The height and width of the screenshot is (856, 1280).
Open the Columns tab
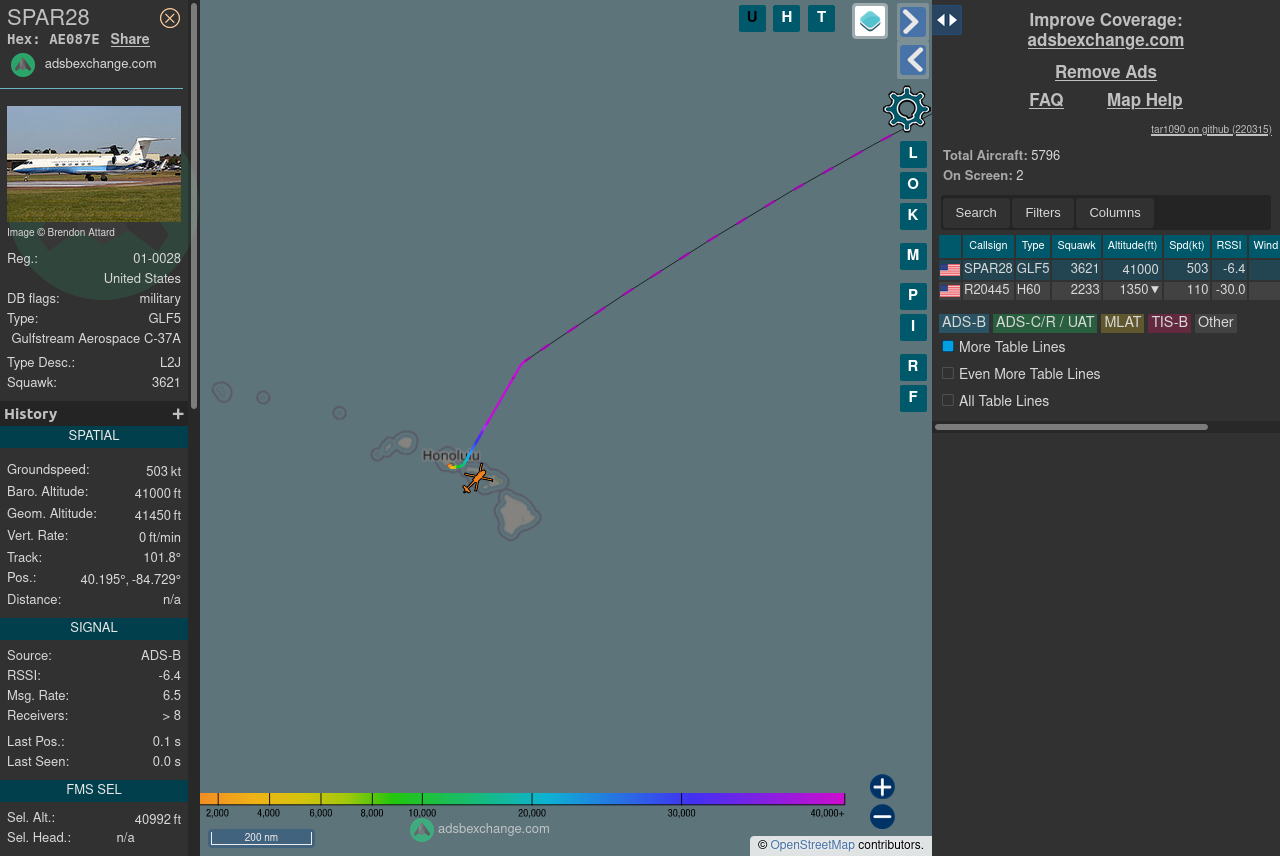[1115, 213]
